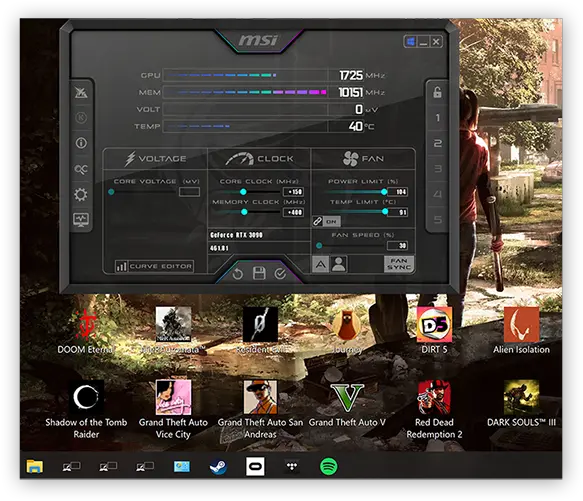This screenshot has width=583, height=501.
Task: Open Afterburner settings gear icon
Action: 81,195
